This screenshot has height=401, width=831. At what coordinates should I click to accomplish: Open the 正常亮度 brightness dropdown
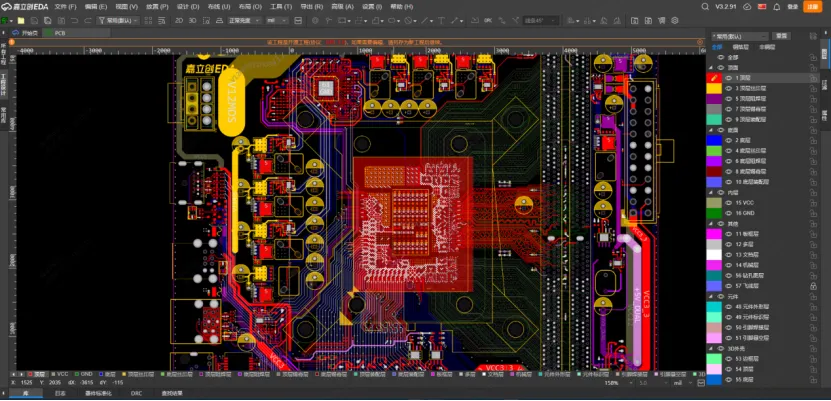pos(244,21)
